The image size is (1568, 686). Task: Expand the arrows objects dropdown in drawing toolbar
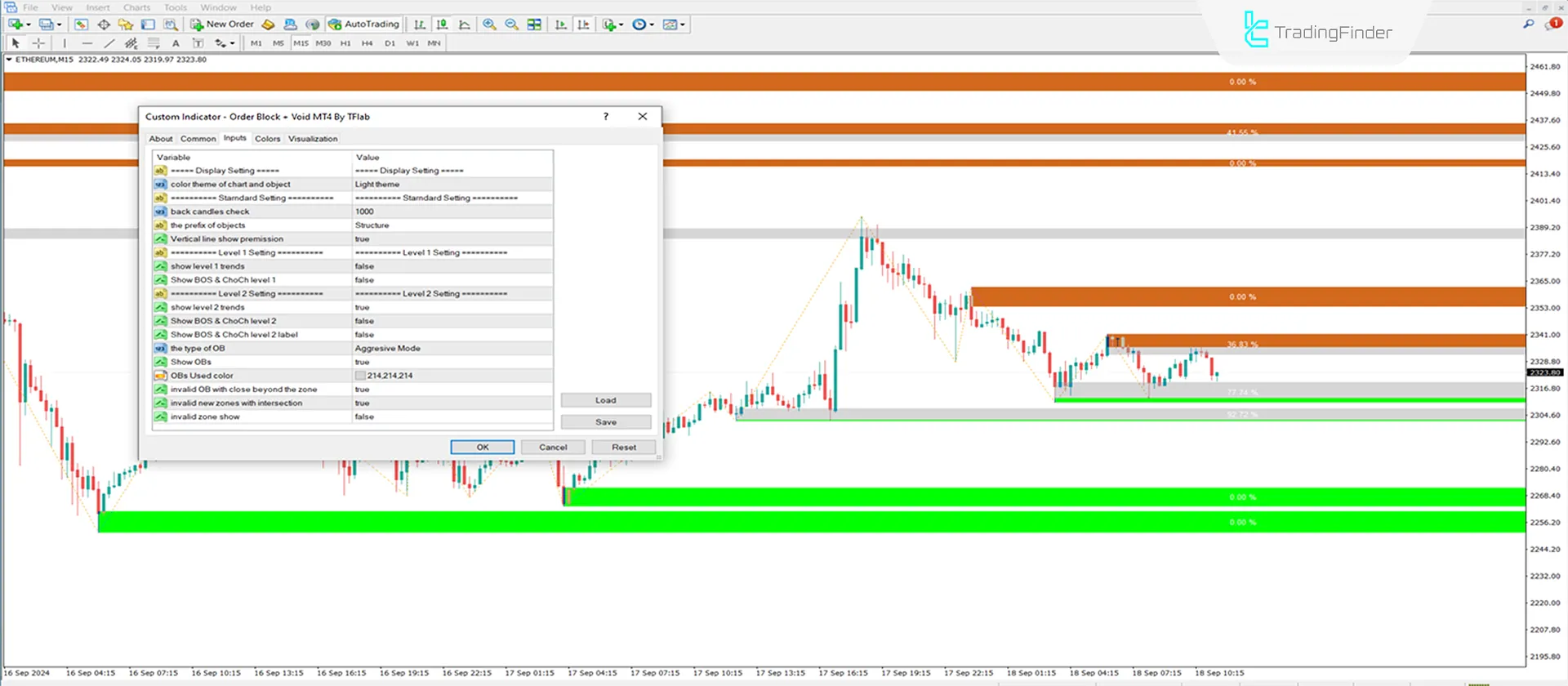233,43
